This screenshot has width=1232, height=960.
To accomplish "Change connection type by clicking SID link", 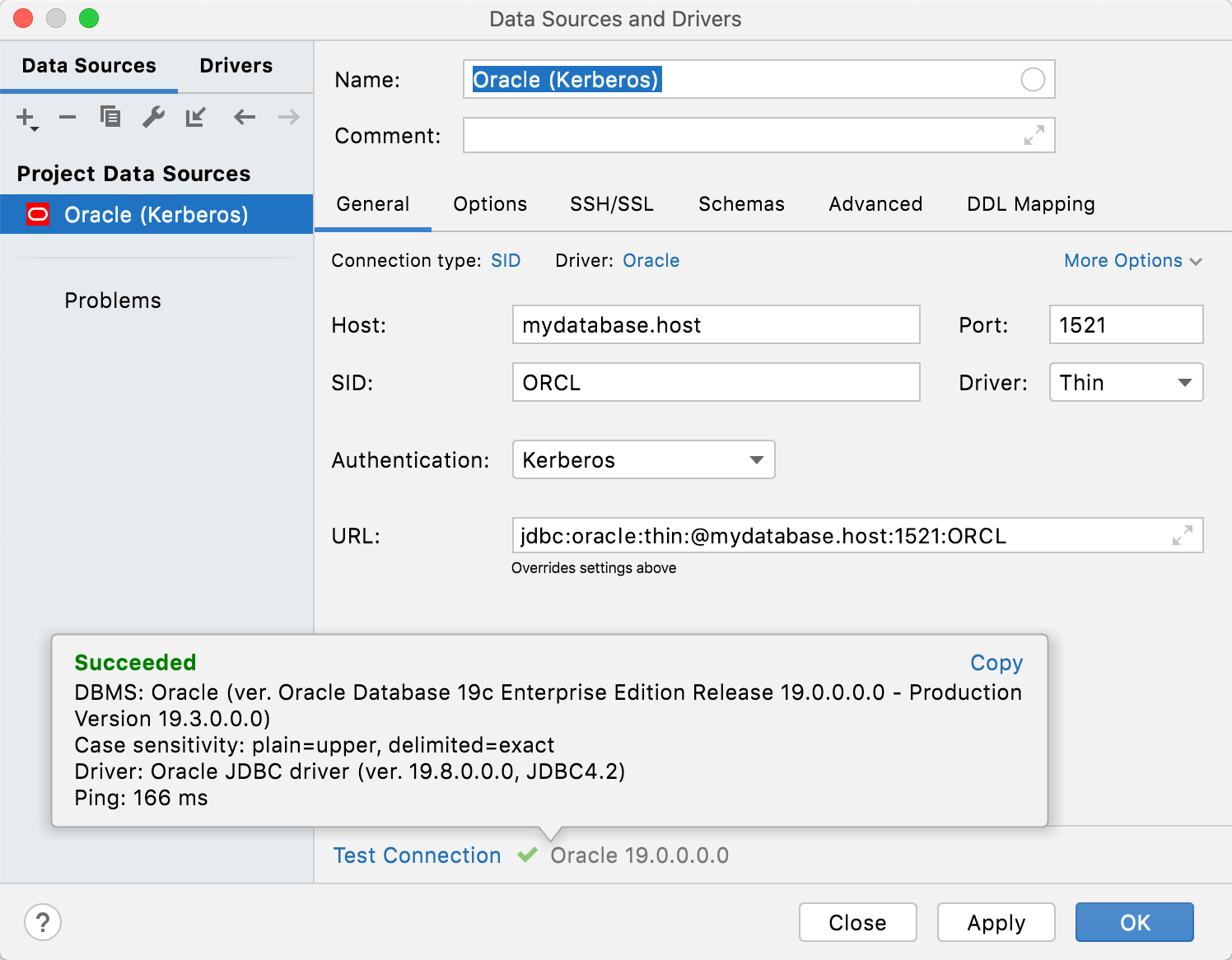I will pyautogui.click(x=506, y=260).
